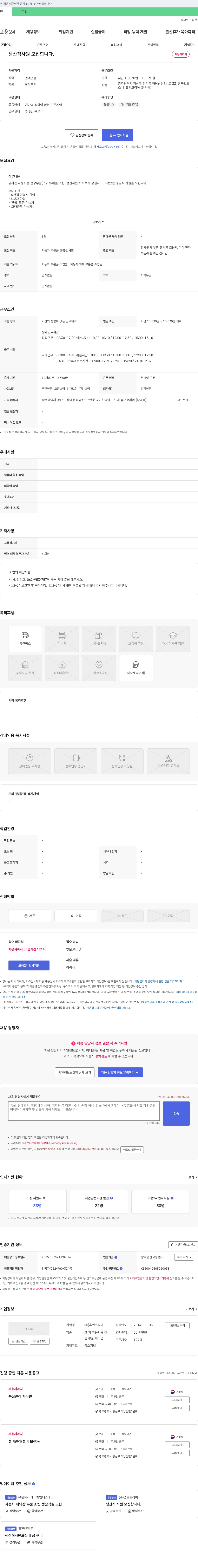Click the 자녀 학자금 지원 icon
This screenshot has height=1568, width=198.
point(173,638)
